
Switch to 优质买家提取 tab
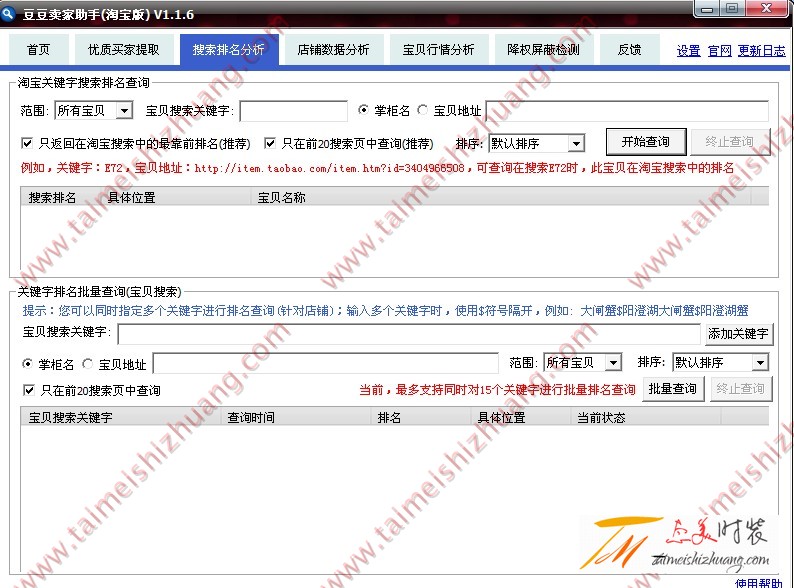(124, 50)
